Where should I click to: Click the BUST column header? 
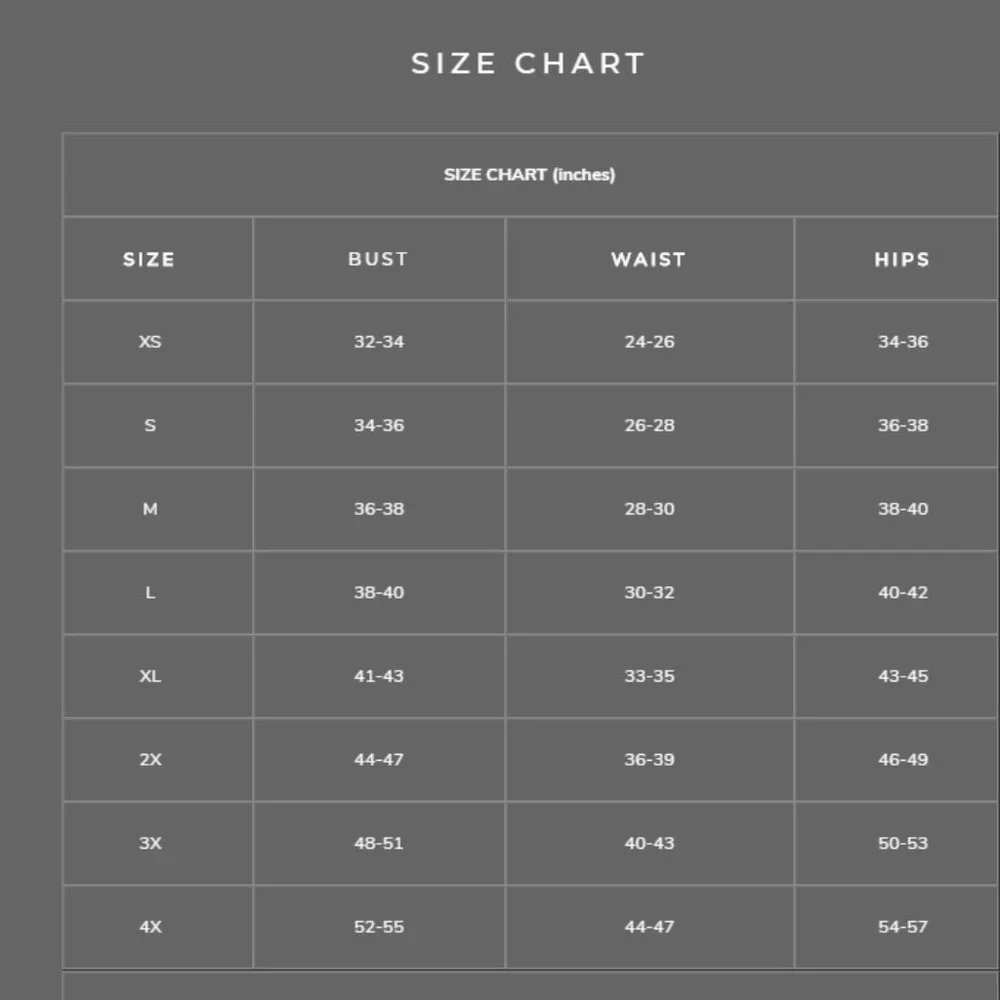[378, 259]
